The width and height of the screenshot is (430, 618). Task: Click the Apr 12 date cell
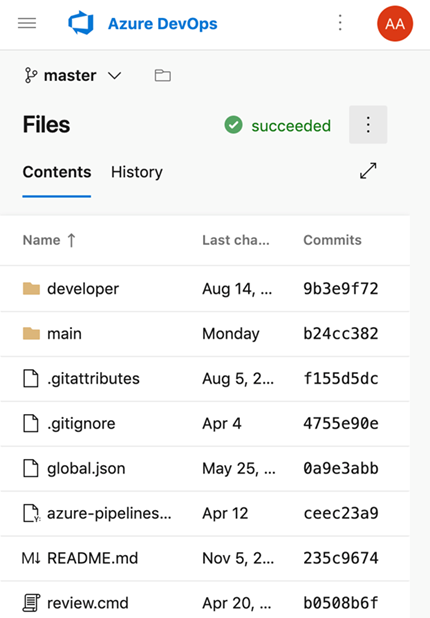pyautogui.click(x=225, y=514)
